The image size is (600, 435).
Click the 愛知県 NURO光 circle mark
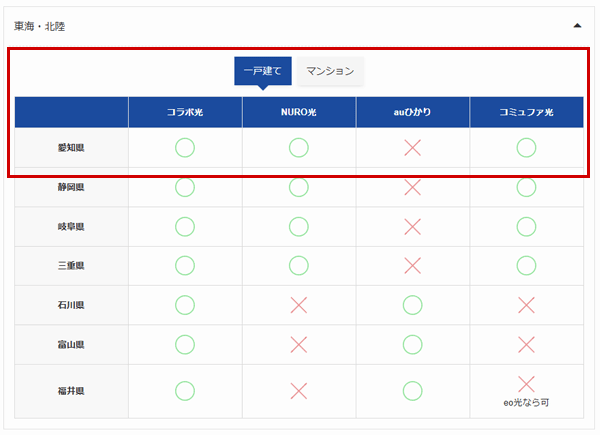[x=298, y=148]
